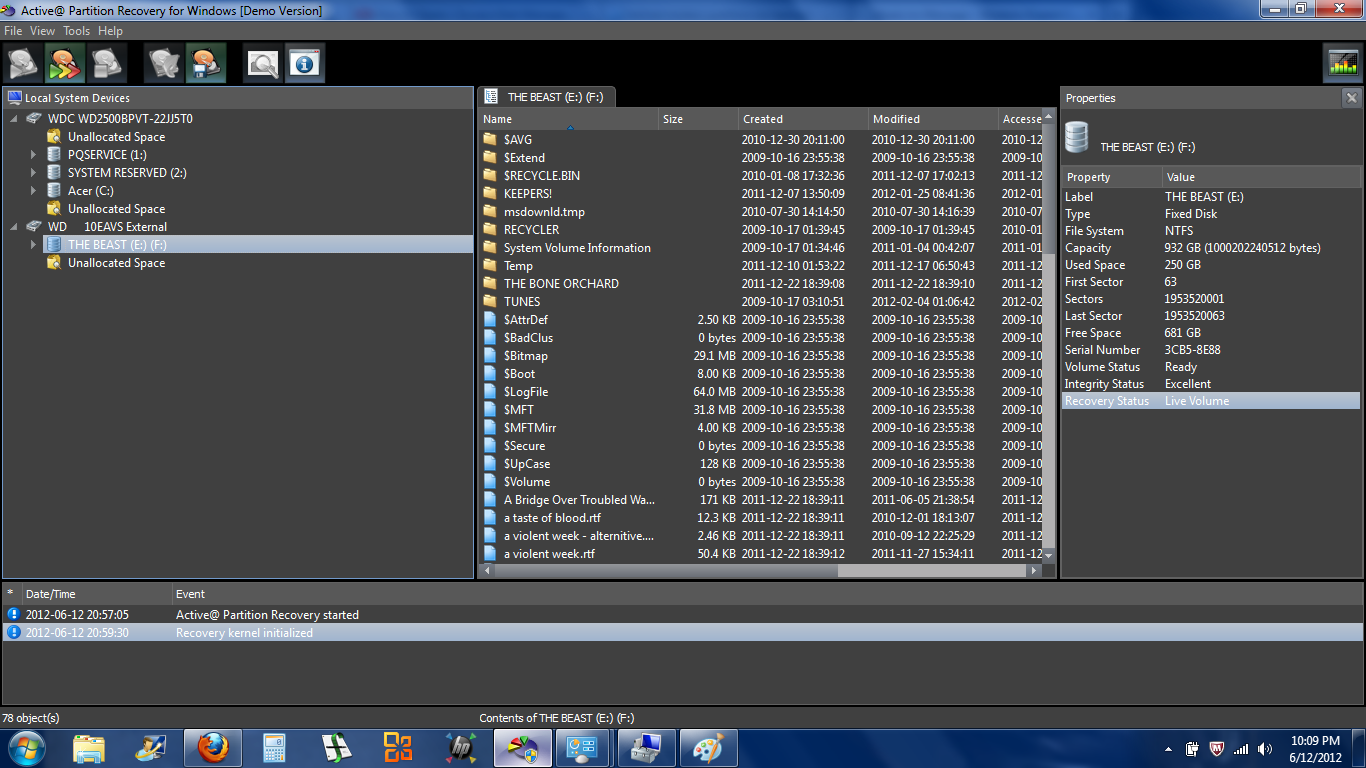Select the $LogFile entry
Viewport: 1366px width, 768px height.
click(x=526, y=392)
